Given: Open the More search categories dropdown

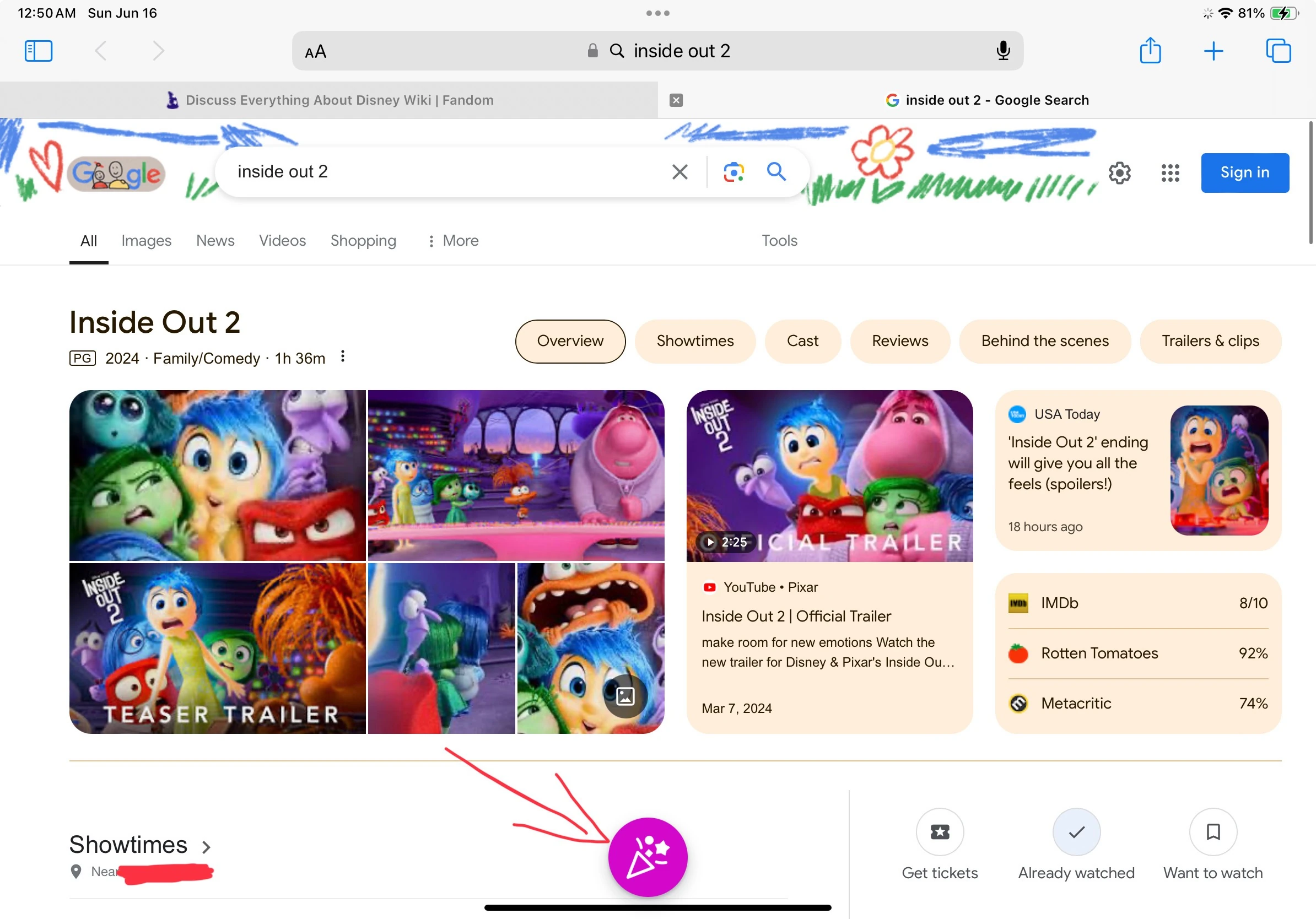Looking at the screenshot, I should click(452, 241).
